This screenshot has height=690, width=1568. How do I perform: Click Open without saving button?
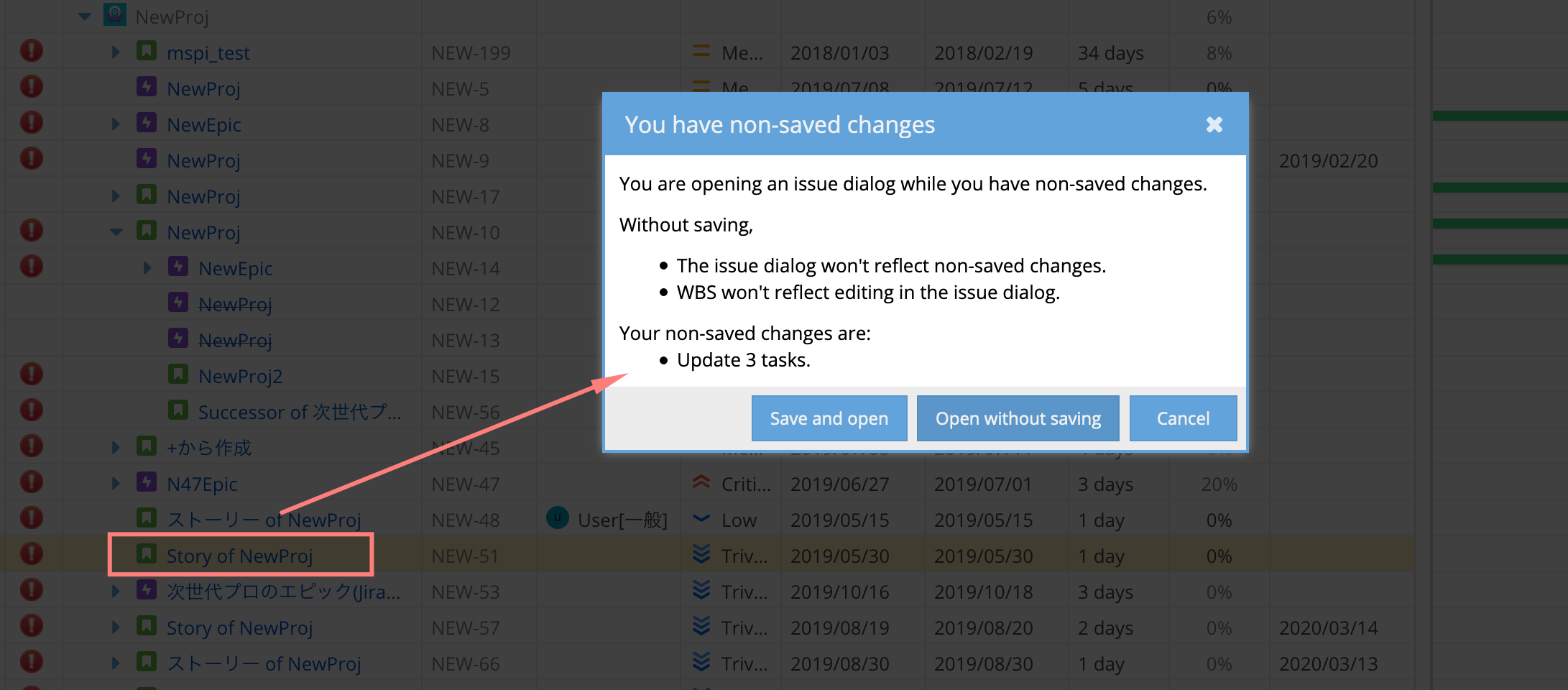click(x=1018, y=418)
